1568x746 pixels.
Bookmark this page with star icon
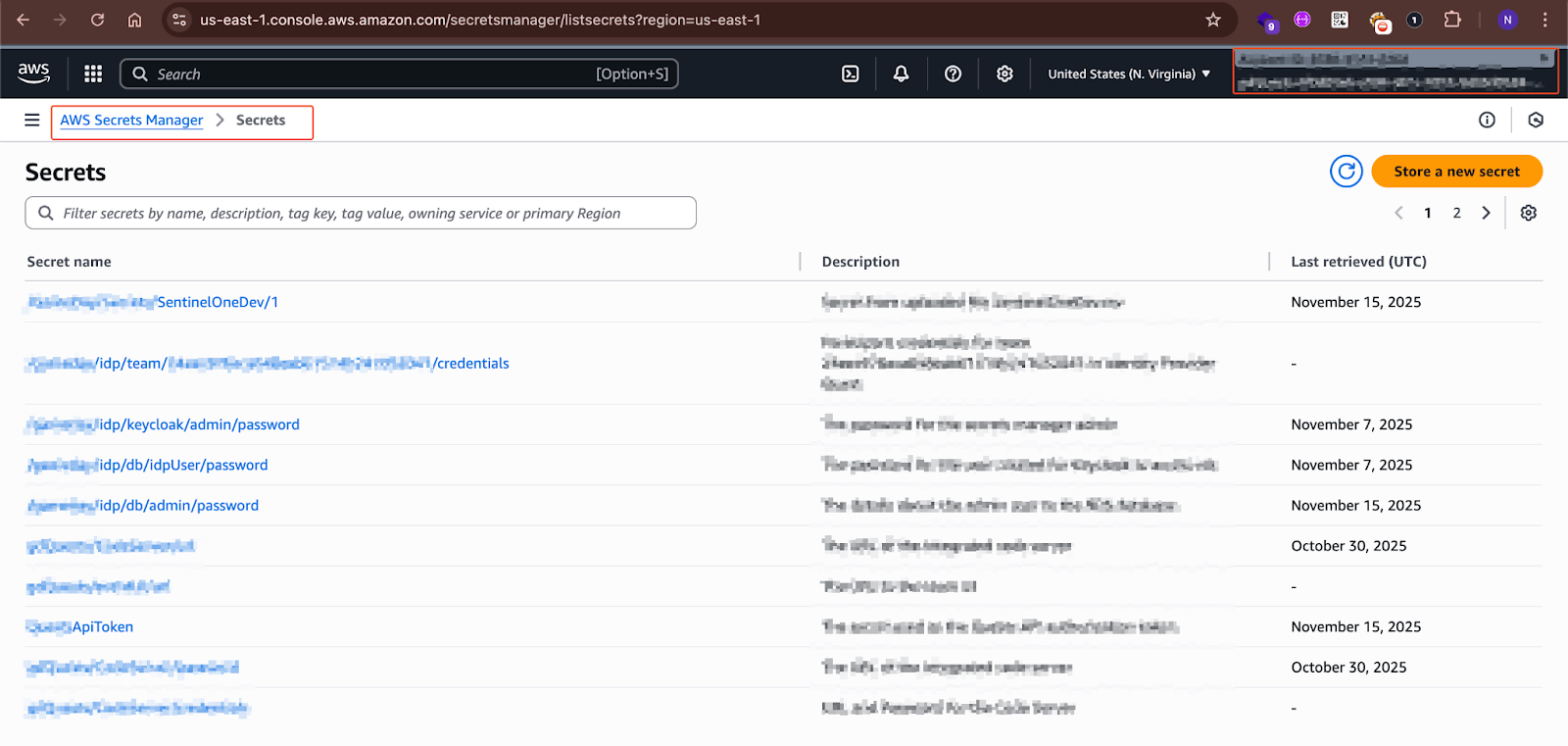[1213, 20]
